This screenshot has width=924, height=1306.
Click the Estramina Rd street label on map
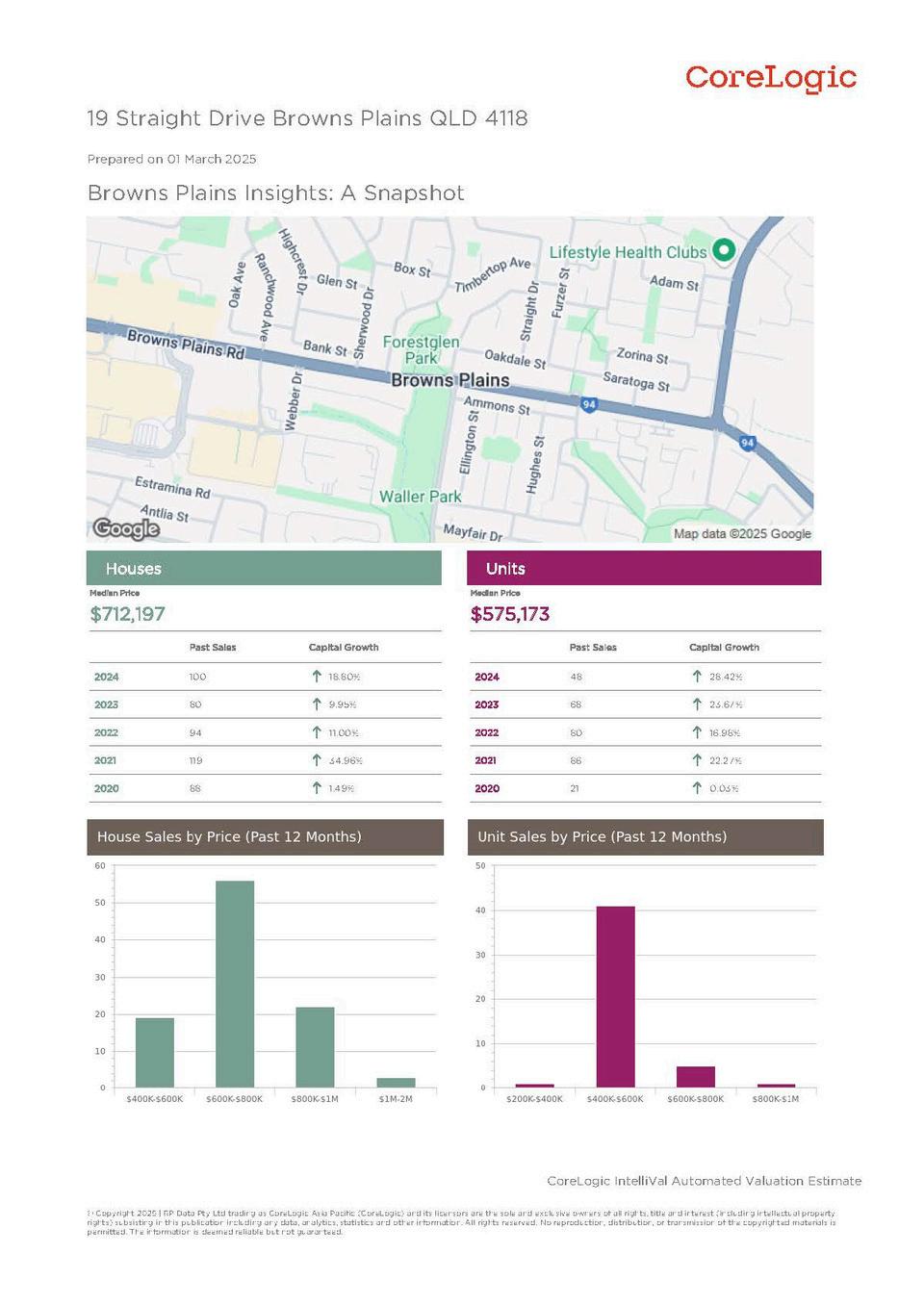172,487
